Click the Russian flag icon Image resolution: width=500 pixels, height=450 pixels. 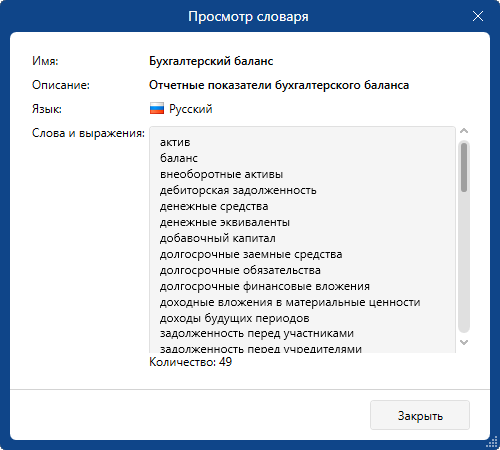157,109
